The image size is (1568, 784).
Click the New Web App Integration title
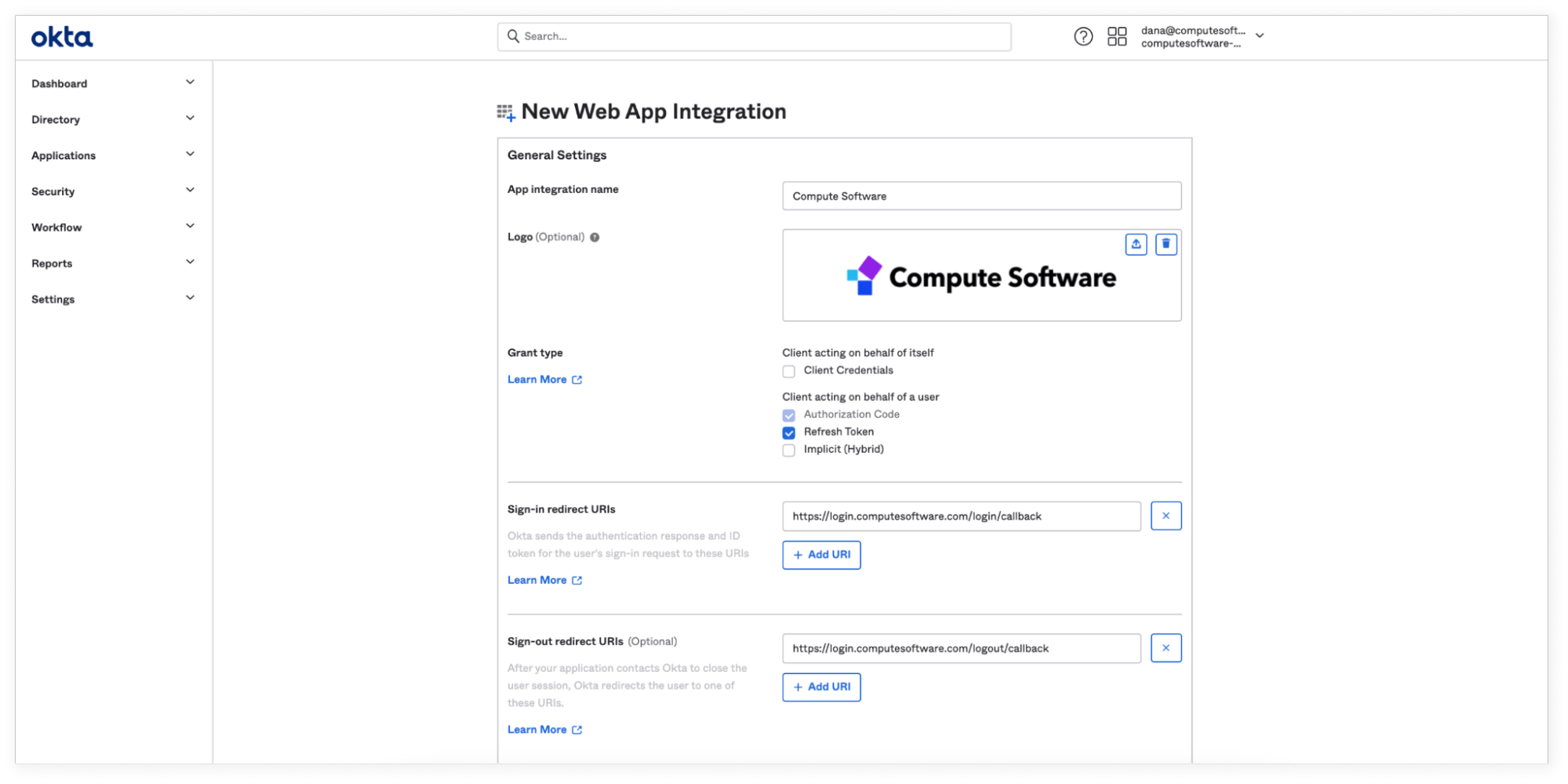[x=653, y=112]
